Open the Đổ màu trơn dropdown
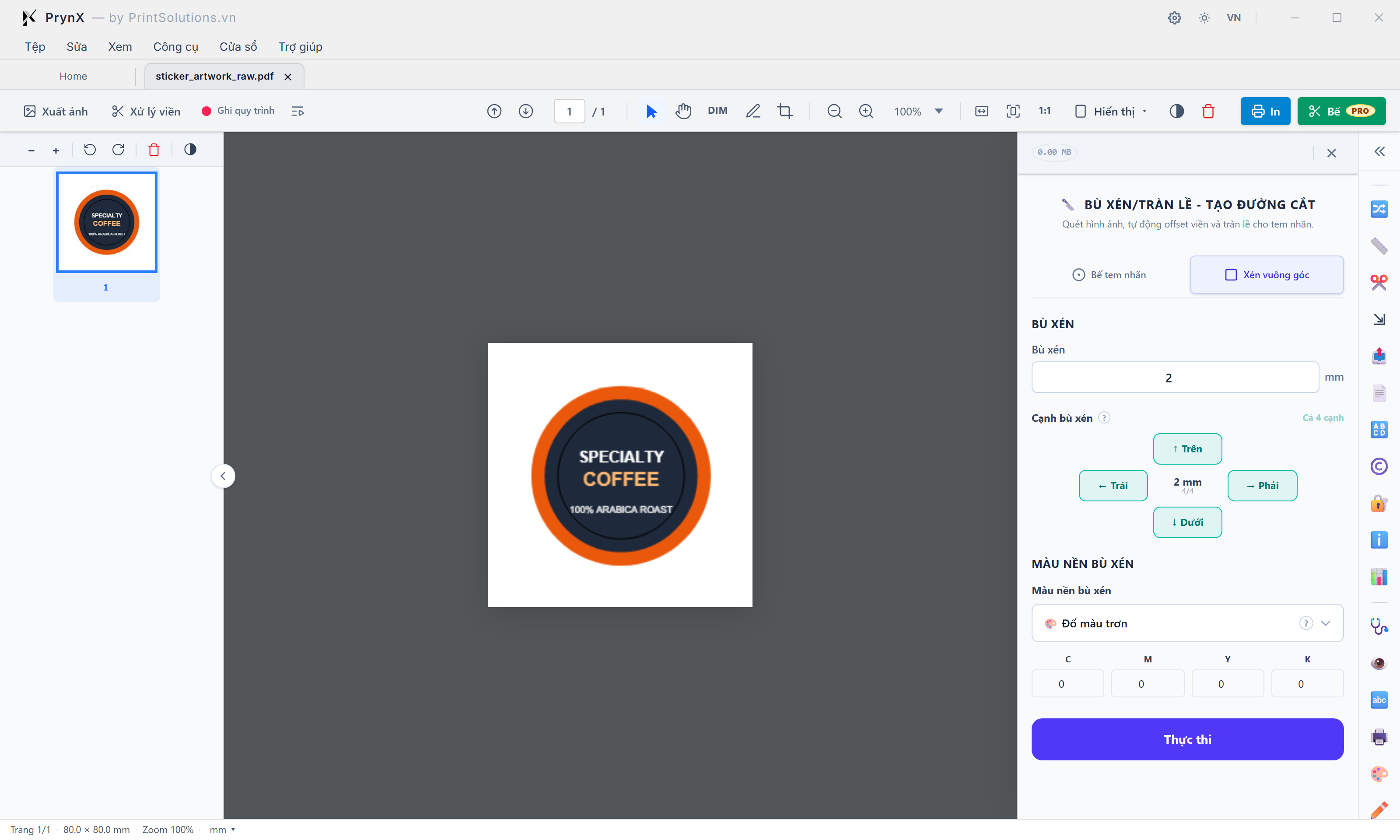1400x840 pixels. pos(1187,623)
